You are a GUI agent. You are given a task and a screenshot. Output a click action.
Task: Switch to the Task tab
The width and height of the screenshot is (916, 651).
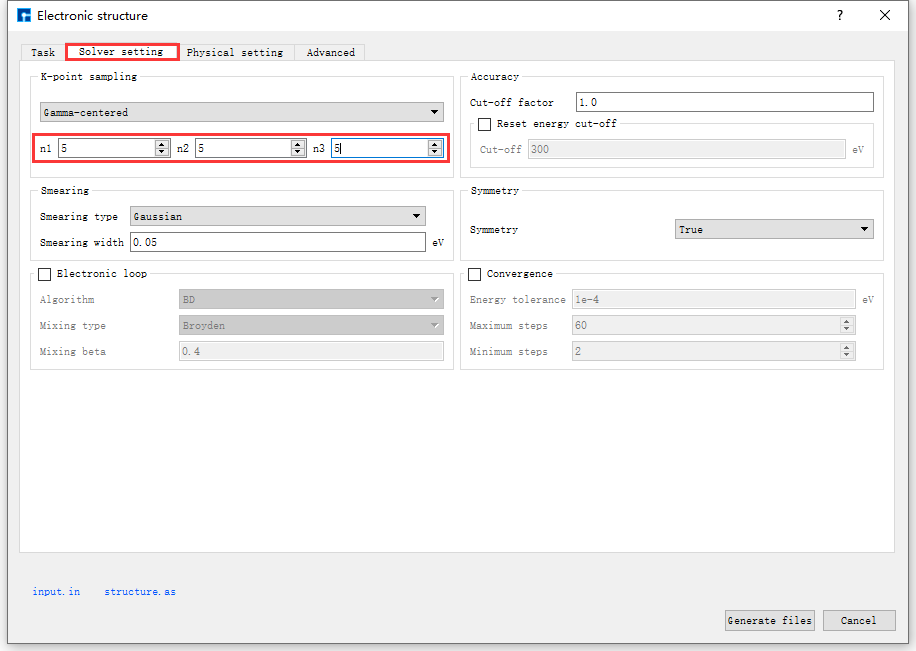[43, 52]
